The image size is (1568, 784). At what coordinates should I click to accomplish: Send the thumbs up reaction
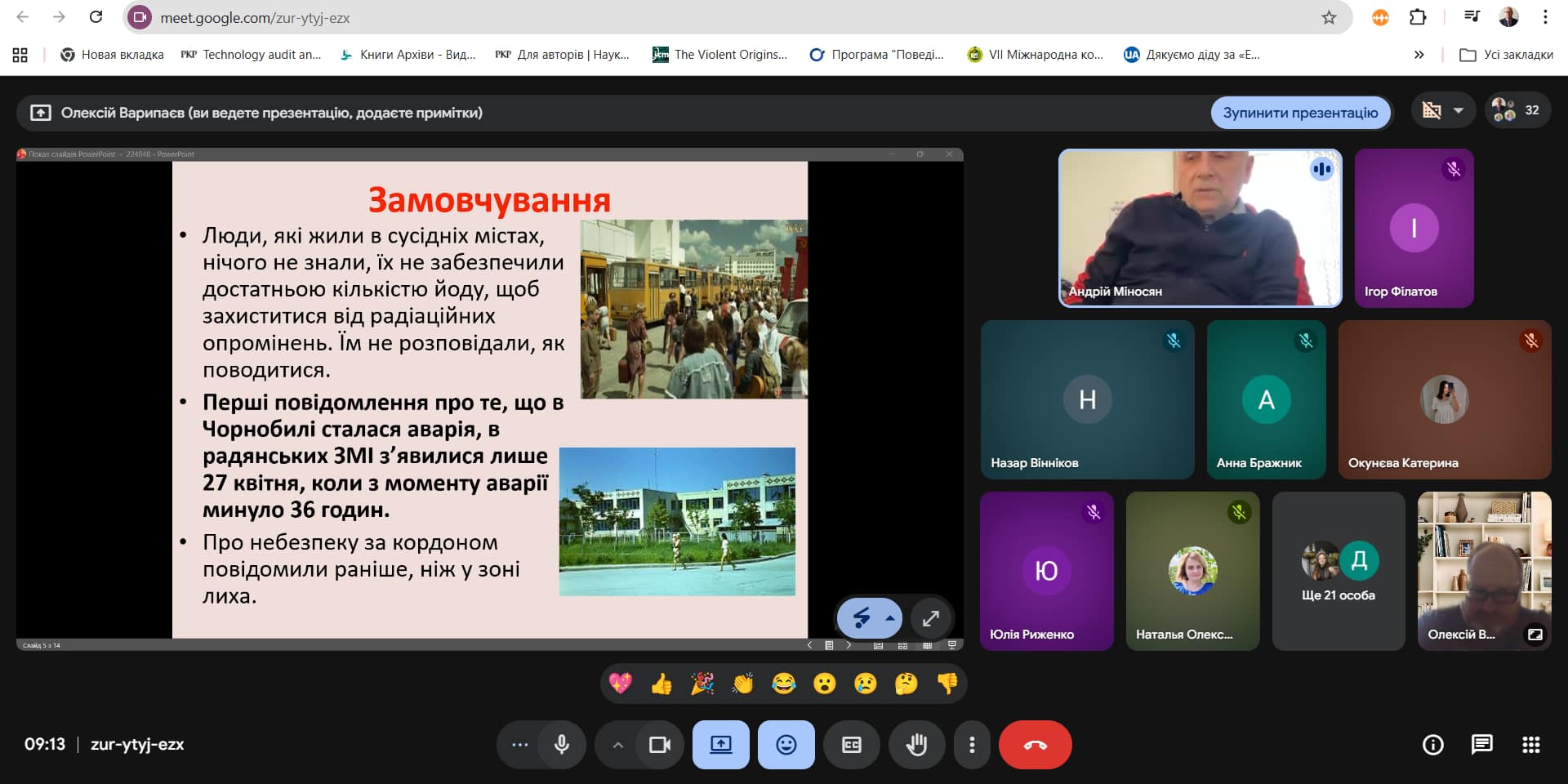tap(661, 684)
